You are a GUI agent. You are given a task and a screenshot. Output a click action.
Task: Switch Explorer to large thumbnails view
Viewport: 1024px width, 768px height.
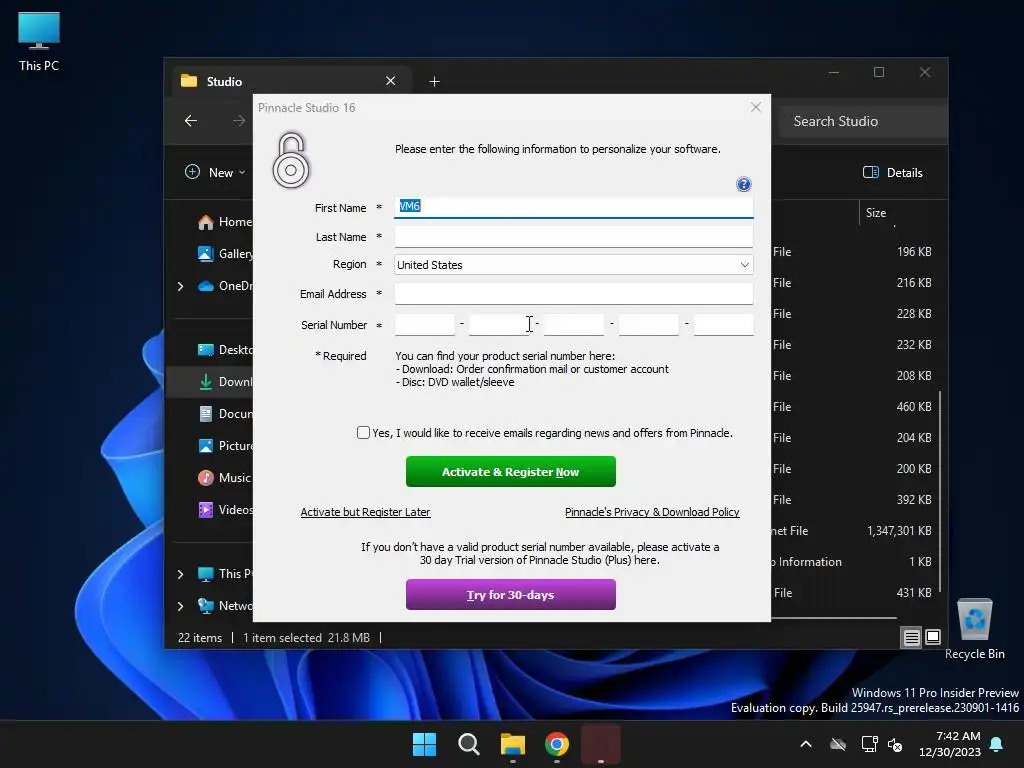click(933, 637)
